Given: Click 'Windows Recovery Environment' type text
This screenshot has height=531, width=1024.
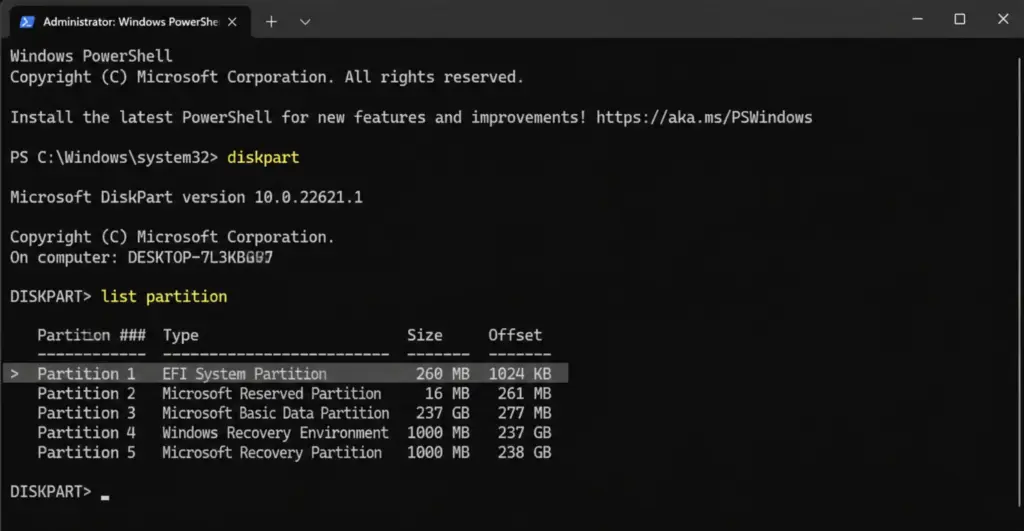Looking at the screenshot, I should pyautogui.click(x=276, y=433).
